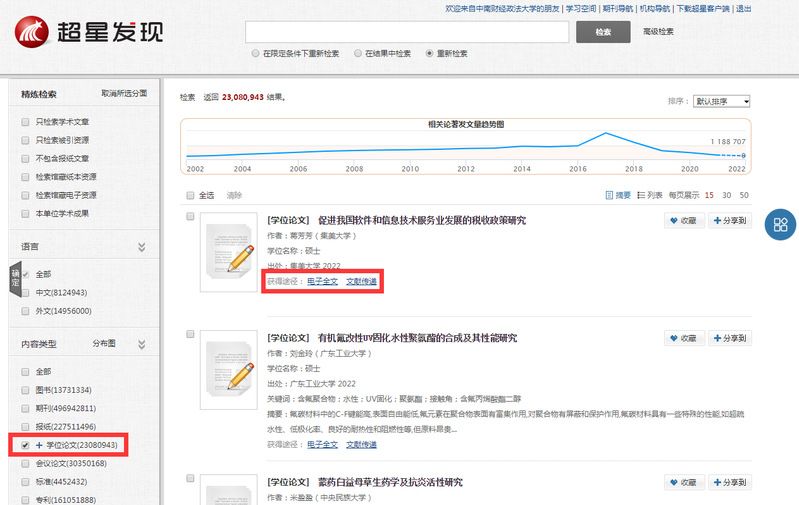Open the 默认排序 sort dropdown
Screen dimensions: 799x505
pos(722,101)
